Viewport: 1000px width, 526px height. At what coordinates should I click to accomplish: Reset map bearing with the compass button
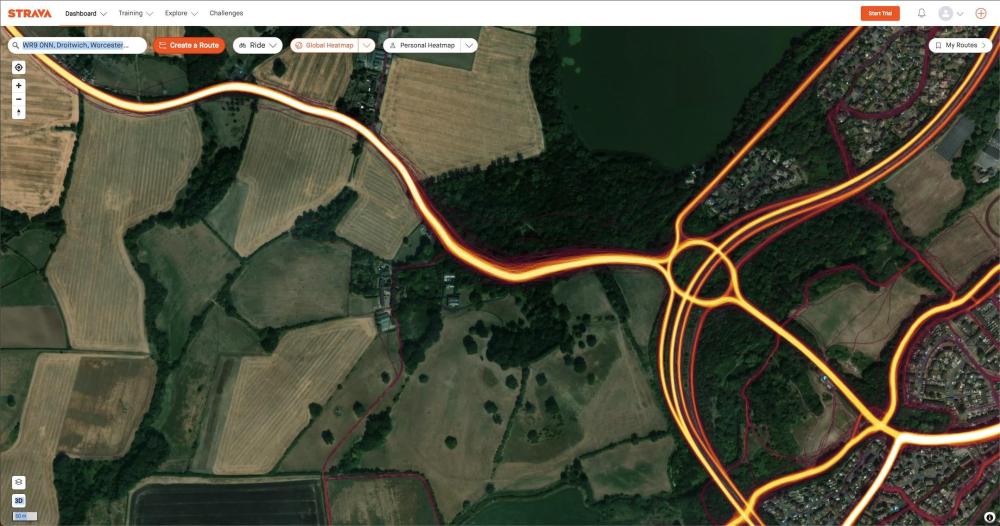pyautogui.click(x=18, y=112)
